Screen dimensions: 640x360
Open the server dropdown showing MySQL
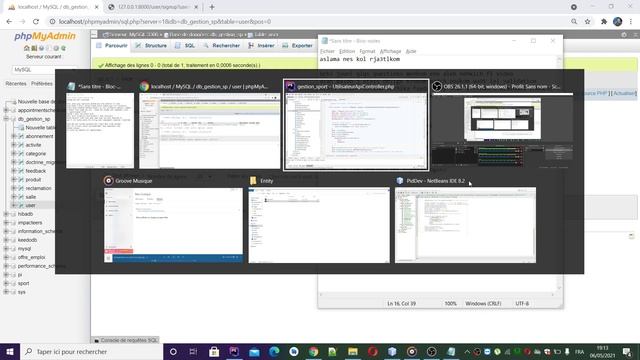[44, 70]
